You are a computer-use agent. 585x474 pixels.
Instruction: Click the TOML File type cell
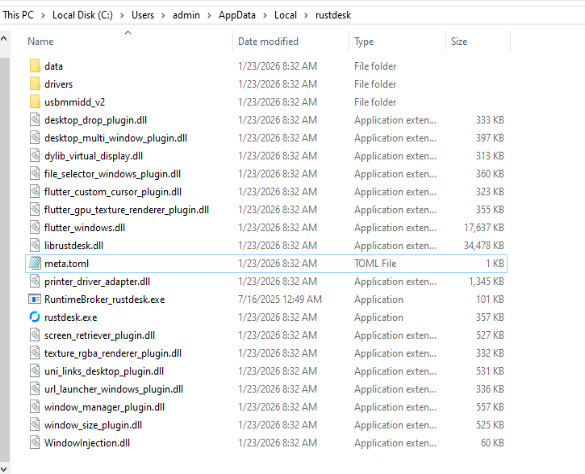pos(375,263)
